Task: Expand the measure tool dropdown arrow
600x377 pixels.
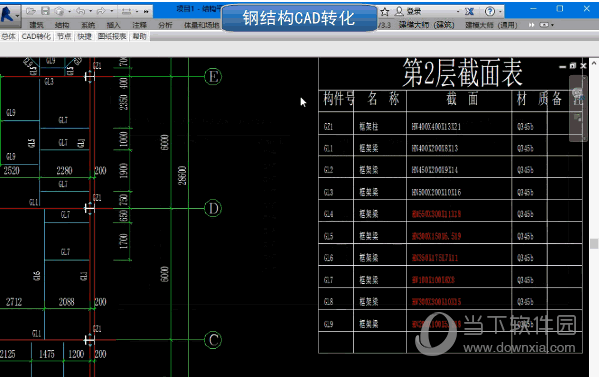Action: (x=137, y=11)
